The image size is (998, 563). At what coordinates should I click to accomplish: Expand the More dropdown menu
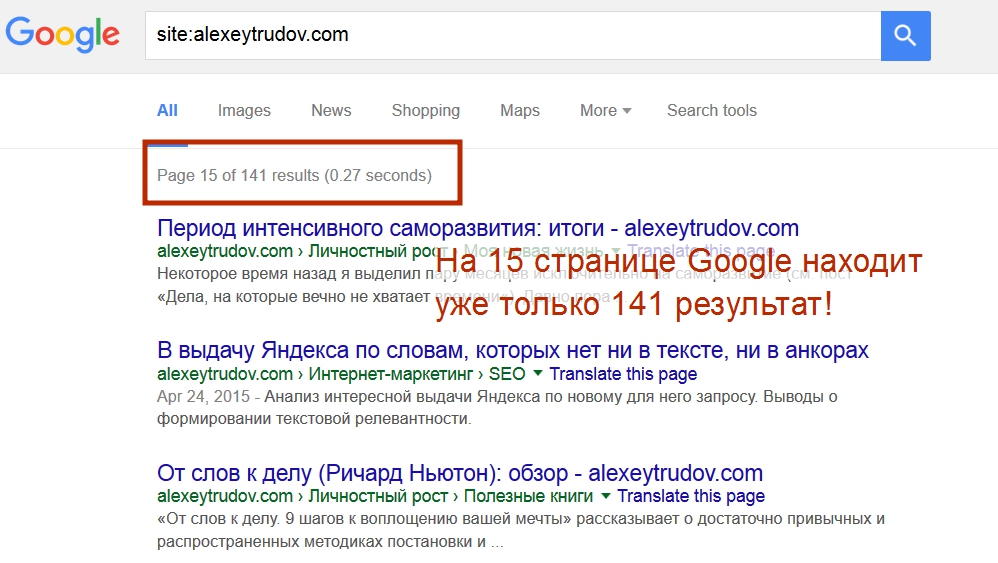pyautogui.click(x=605, y=111)
